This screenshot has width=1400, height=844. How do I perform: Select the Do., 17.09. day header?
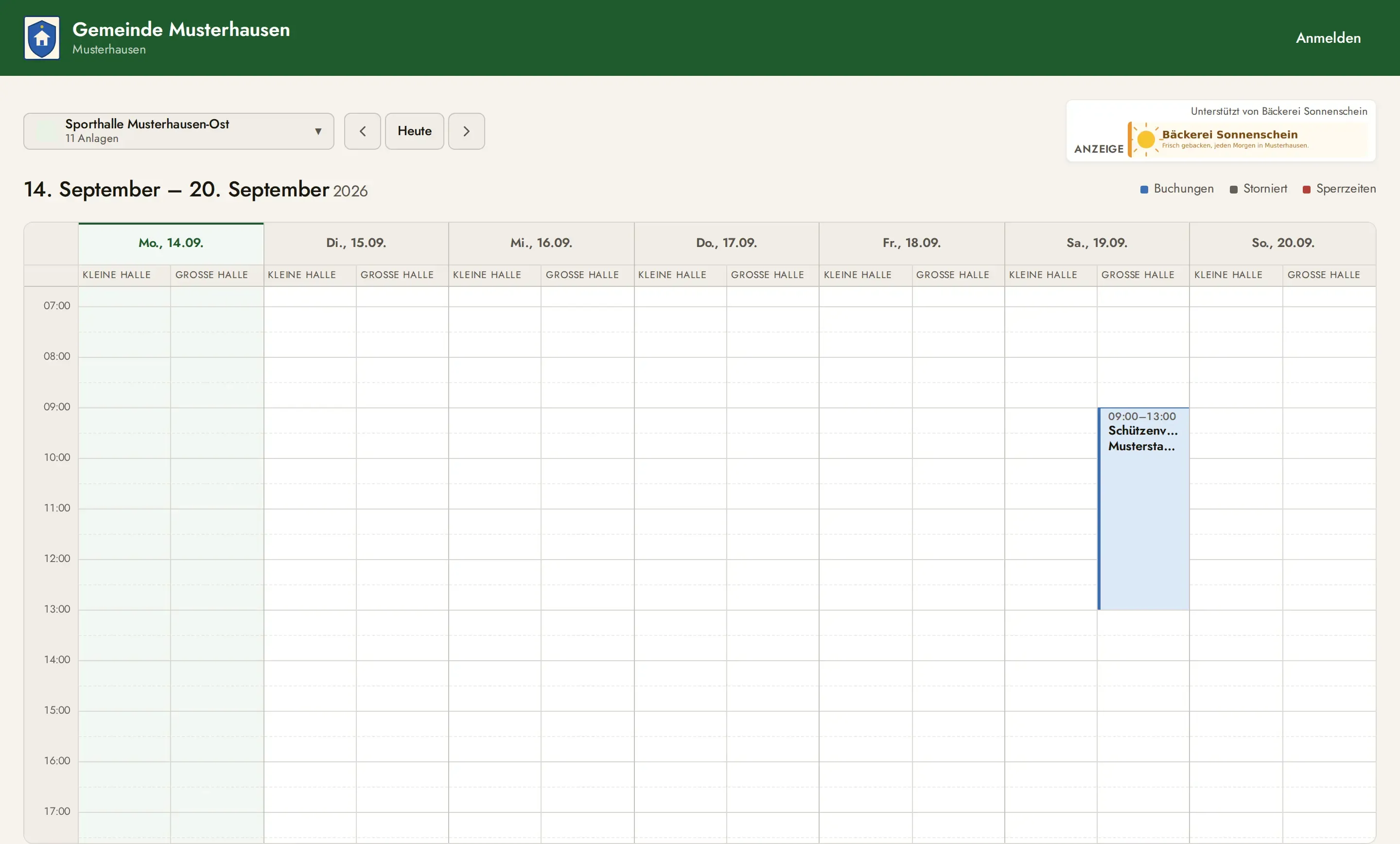[x=727, y=243]
